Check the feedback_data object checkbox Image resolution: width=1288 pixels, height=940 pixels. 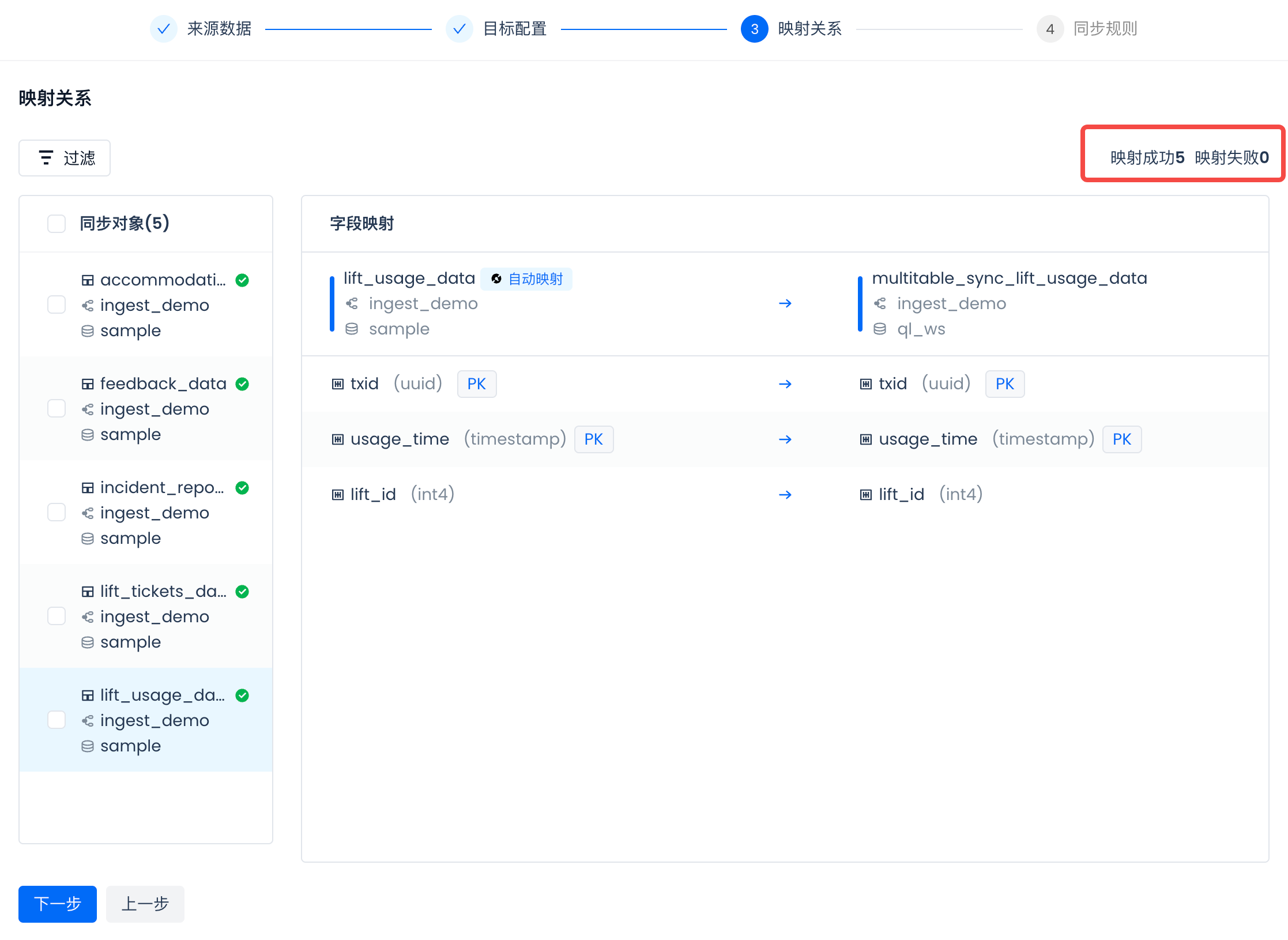(x=57, y=409)
